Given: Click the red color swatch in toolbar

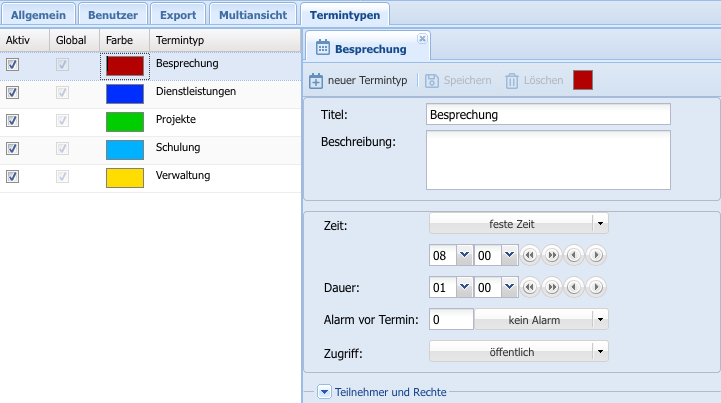Looking at the screenshot, I should click(x=583, y=81).
